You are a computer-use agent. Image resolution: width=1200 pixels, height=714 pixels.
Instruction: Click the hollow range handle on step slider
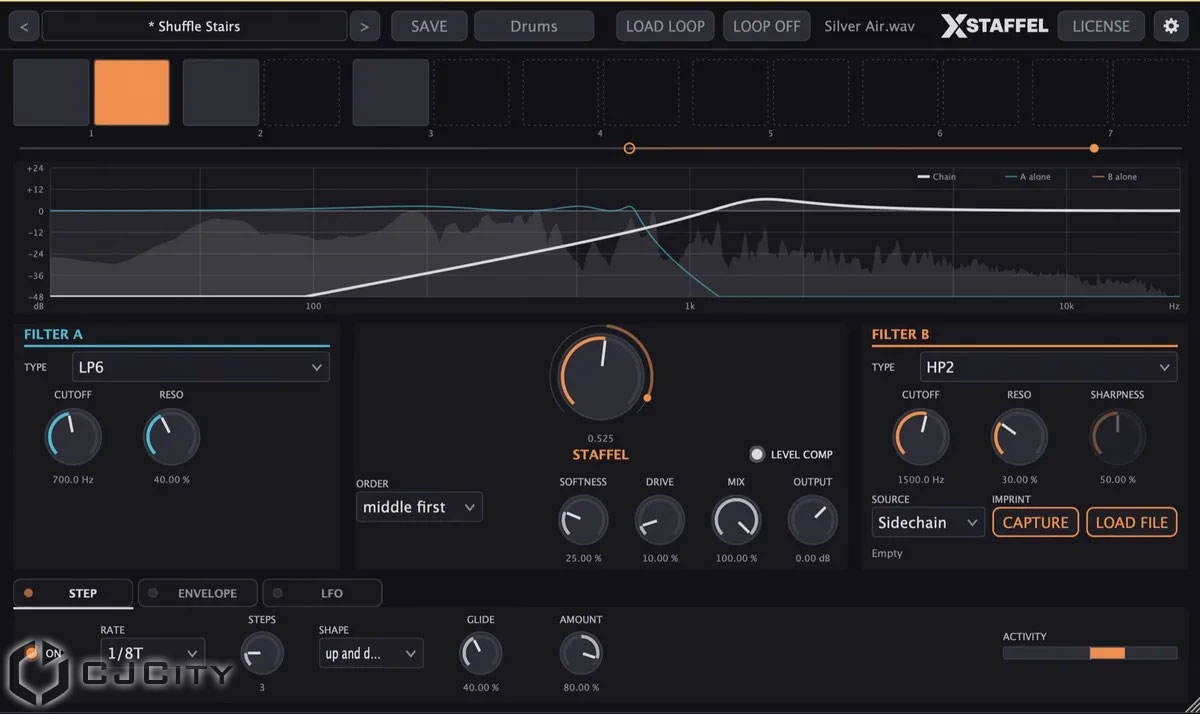click(629, 148)
